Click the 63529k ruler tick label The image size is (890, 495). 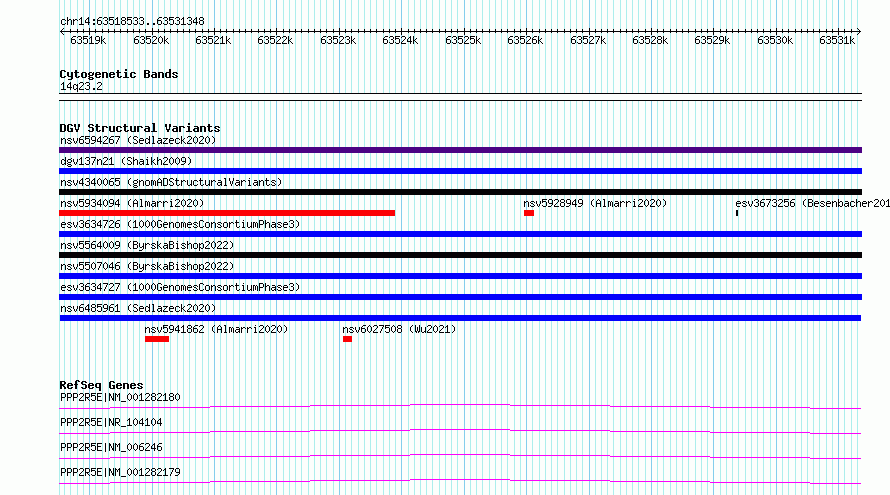712,40
